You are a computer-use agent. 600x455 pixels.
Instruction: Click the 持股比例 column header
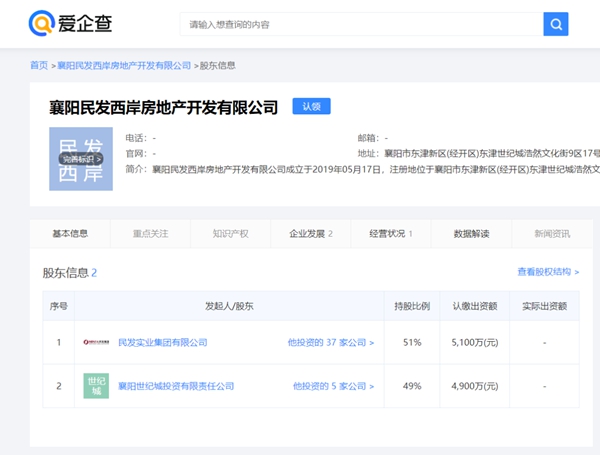point(412,306)
